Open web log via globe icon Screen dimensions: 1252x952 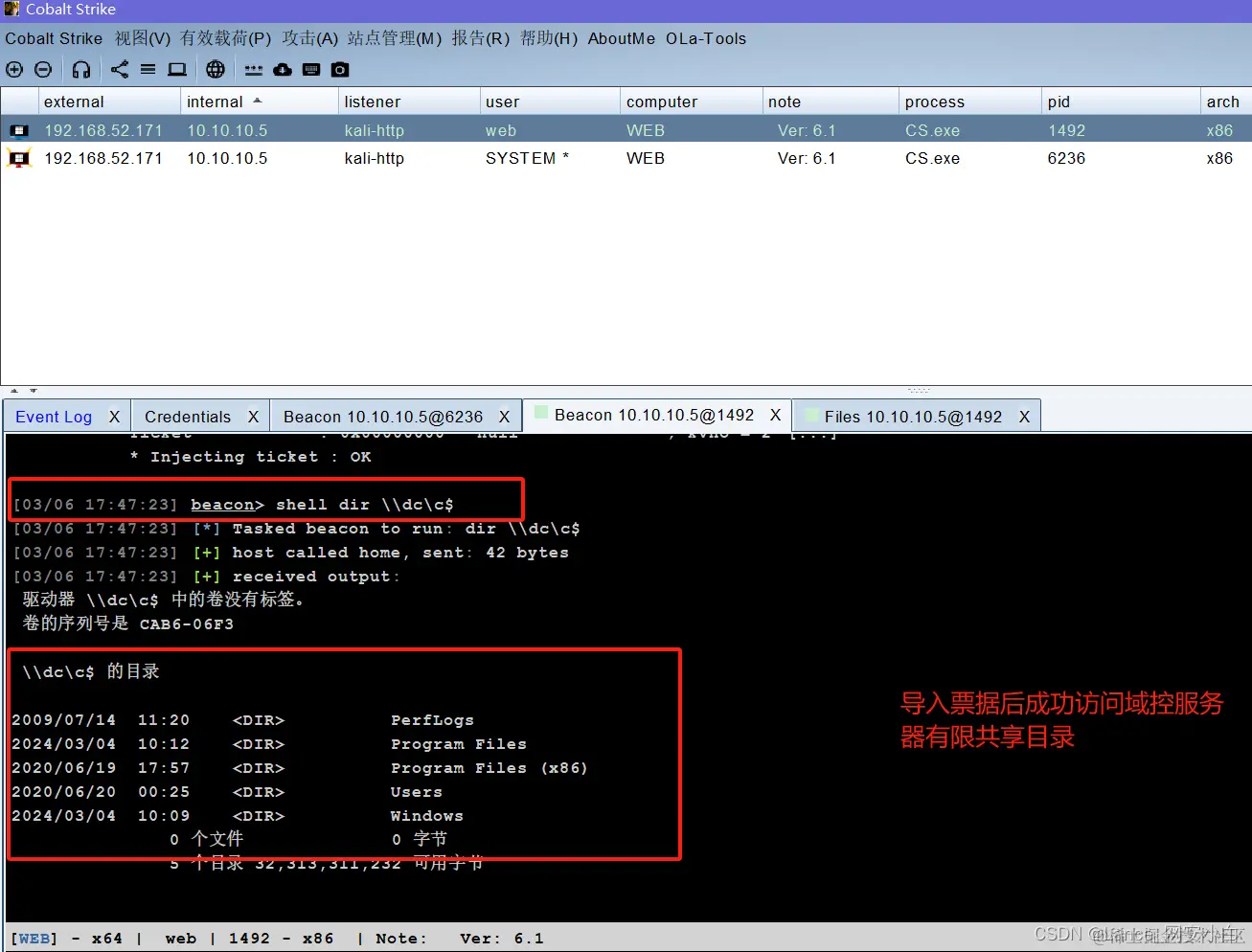(216, 69)
